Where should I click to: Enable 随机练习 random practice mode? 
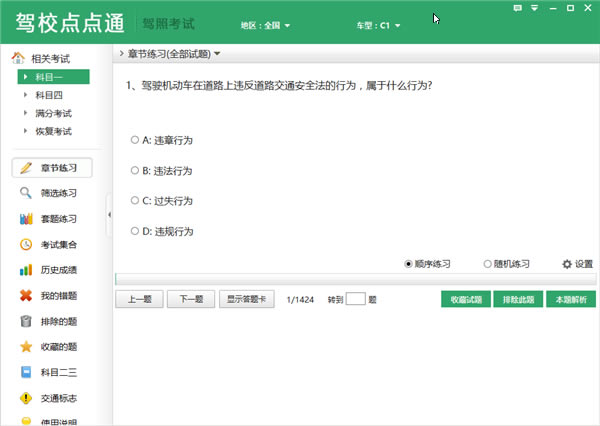tap(487, 264)
